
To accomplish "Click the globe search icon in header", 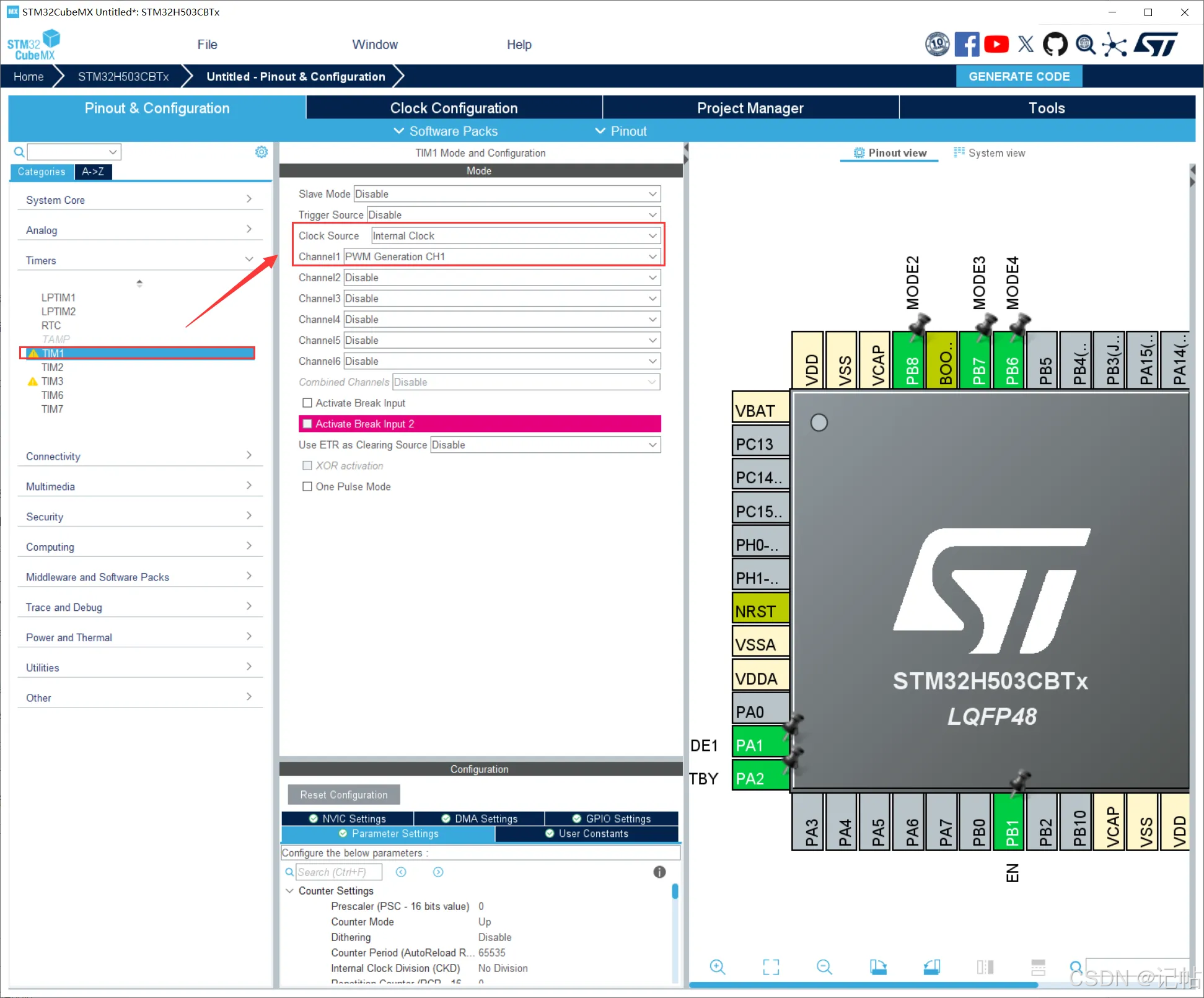I will click(1085, 45).
